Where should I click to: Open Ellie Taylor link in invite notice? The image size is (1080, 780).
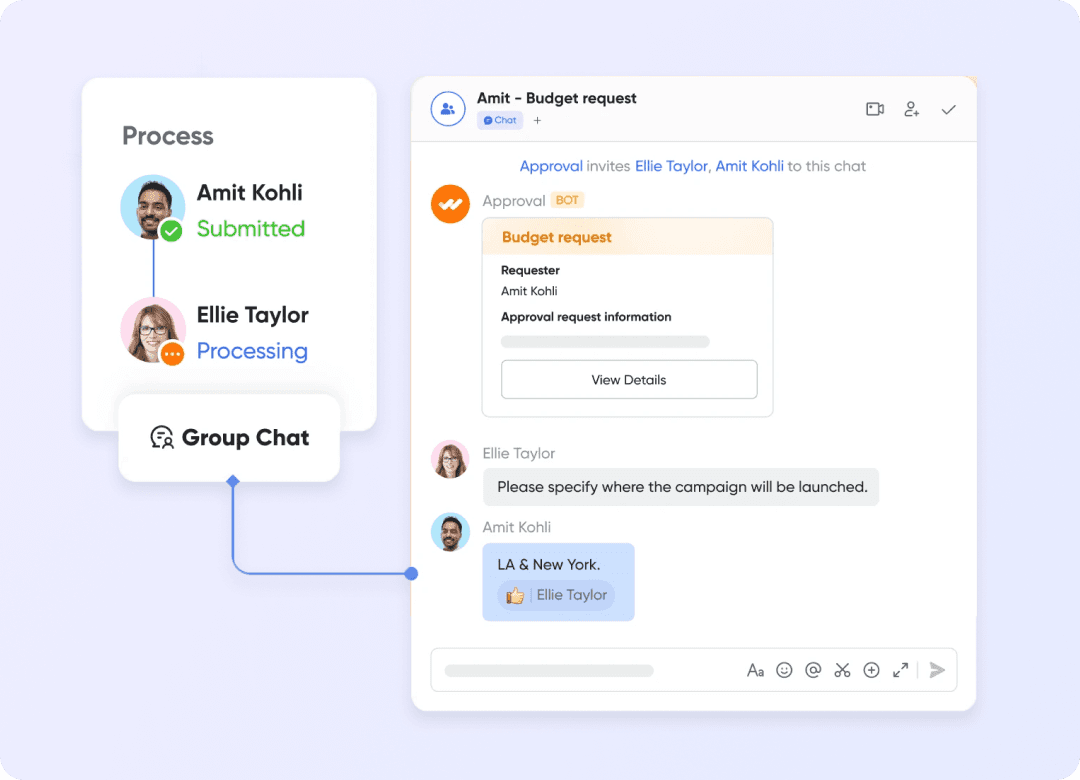(x=671, y=166)
